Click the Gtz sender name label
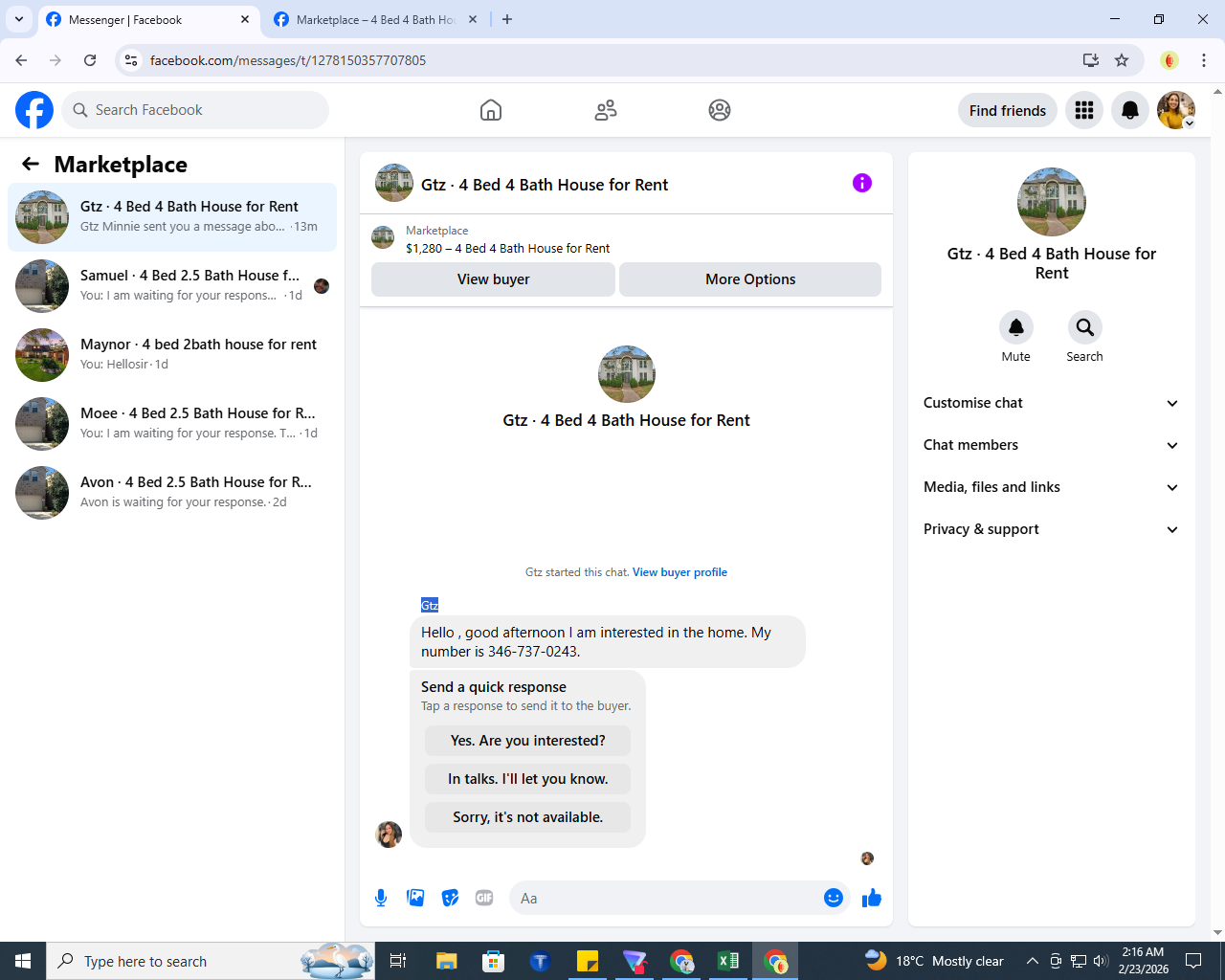 click(x=430, y=605)
